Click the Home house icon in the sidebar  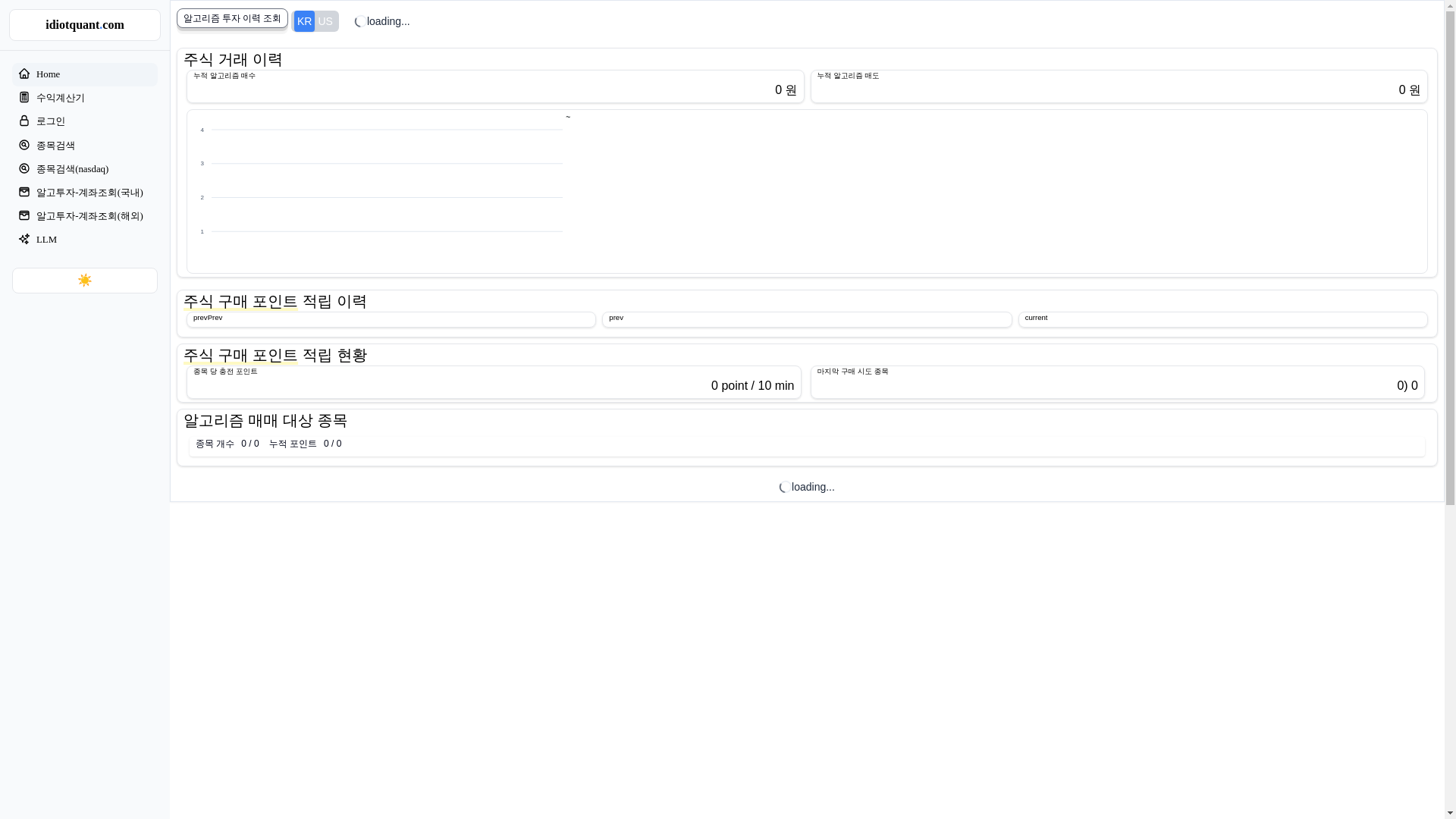click(24, 74)
